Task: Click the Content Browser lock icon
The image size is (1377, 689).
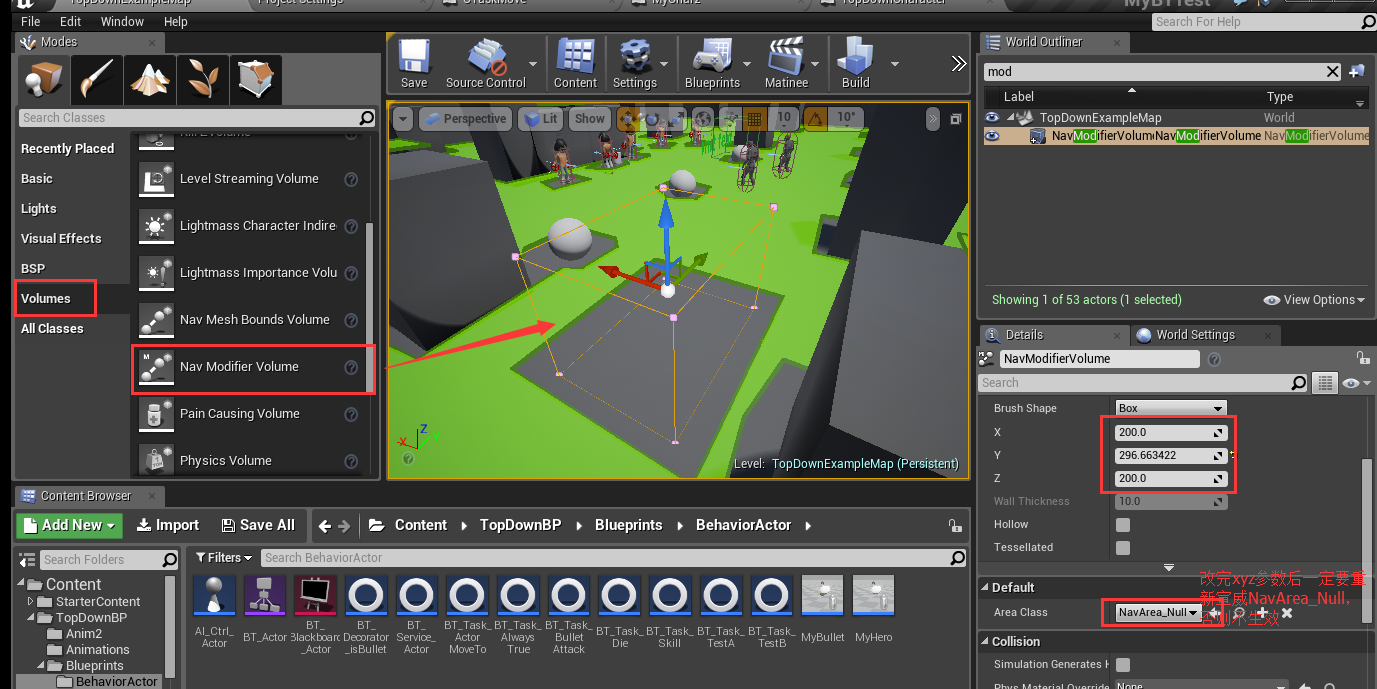Action: pos(955,525)
